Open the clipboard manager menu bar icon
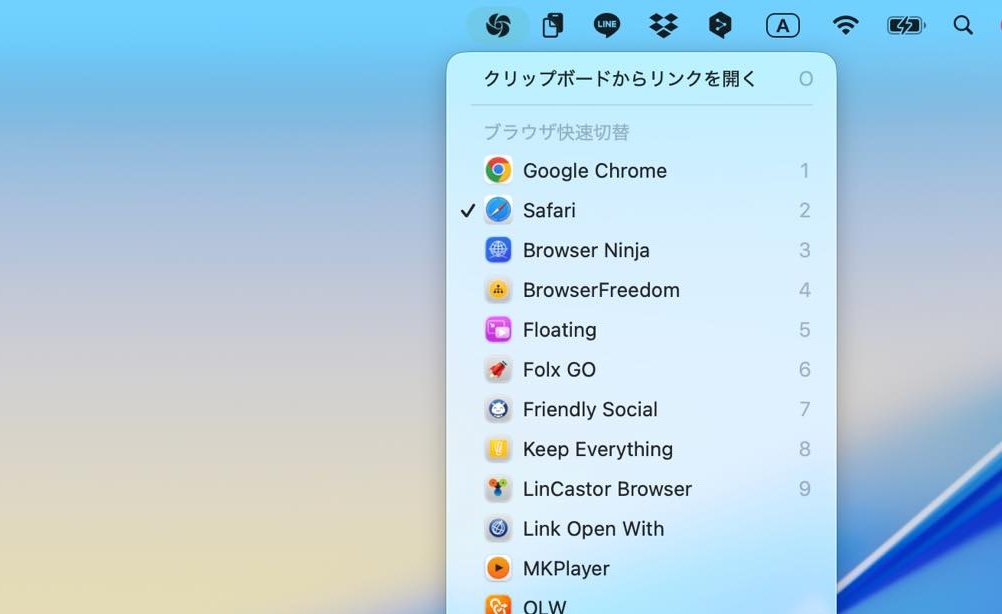The image size is (1002, 614). pos(552,25)
